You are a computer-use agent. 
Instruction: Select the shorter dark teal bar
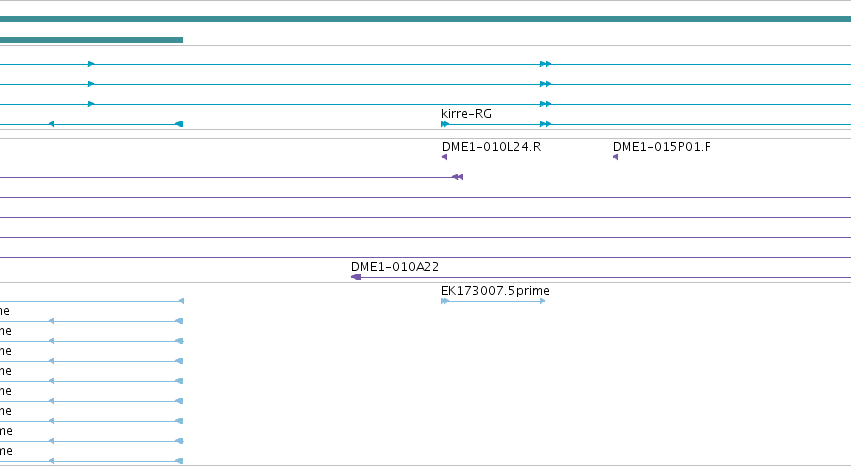click(91, 40)
